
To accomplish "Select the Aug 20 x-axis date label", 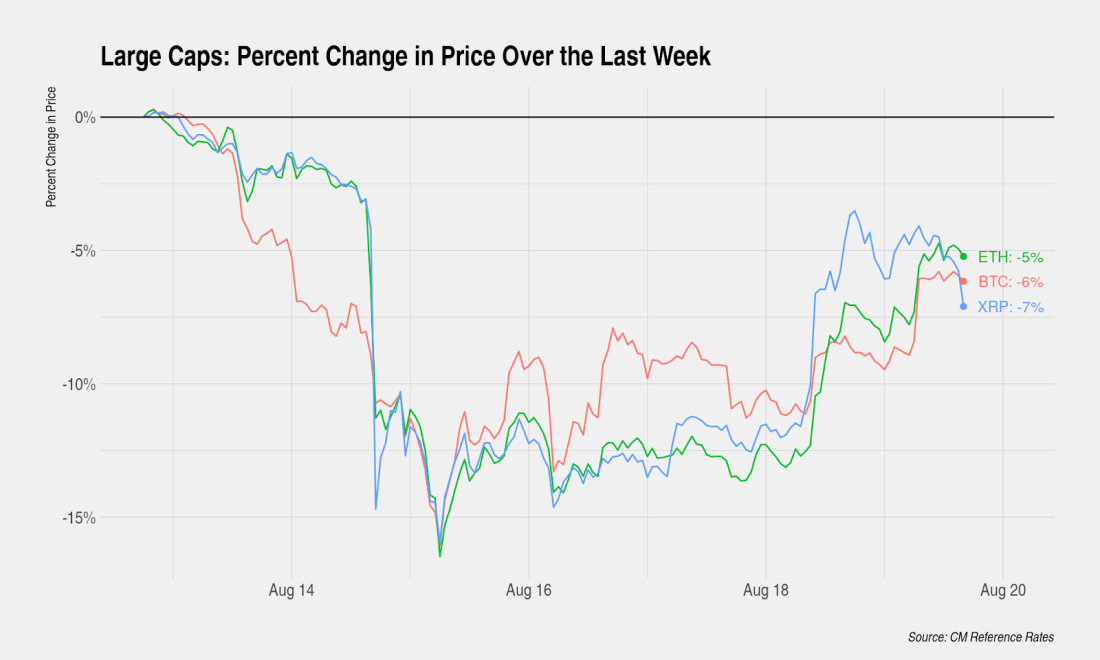I will (x=1002, y=591).
